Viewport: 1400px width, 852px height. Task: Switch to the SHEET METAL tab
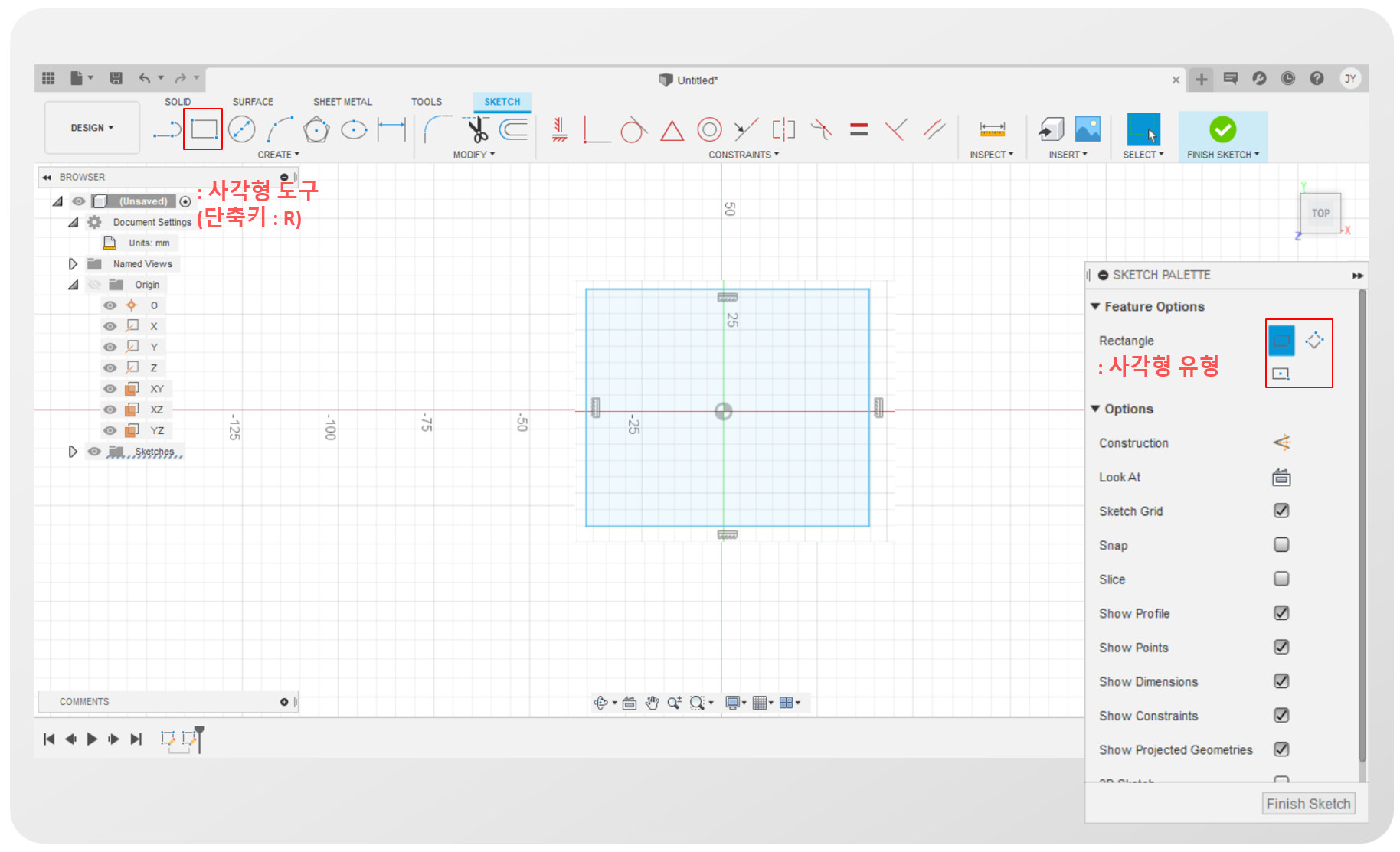(342, 102)
